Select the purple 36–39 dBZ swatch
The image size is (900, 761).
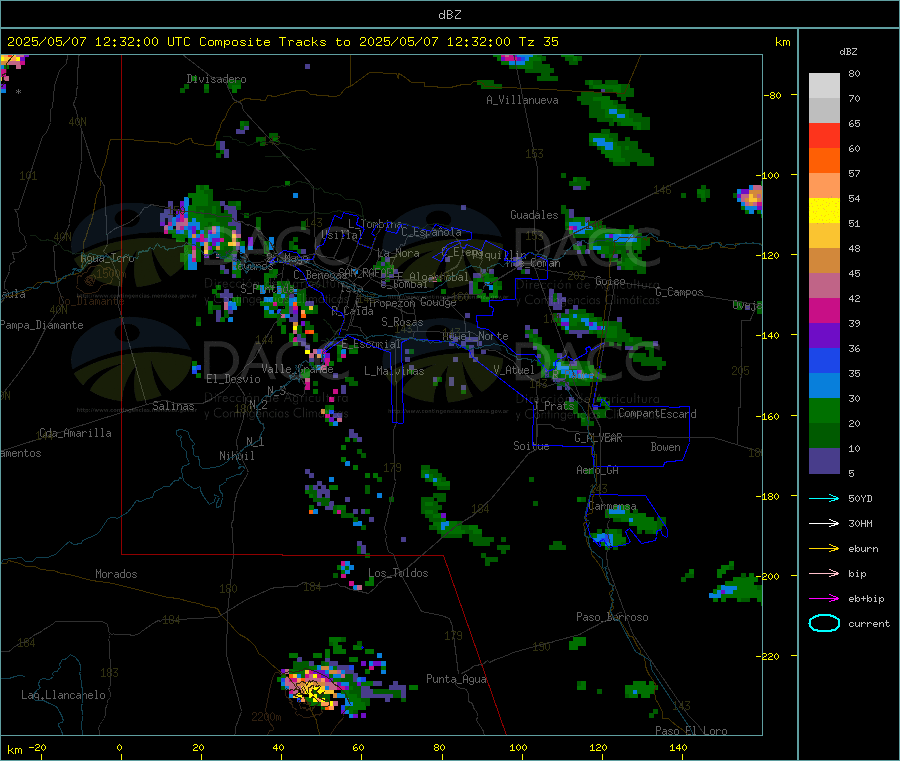[824, 336]
